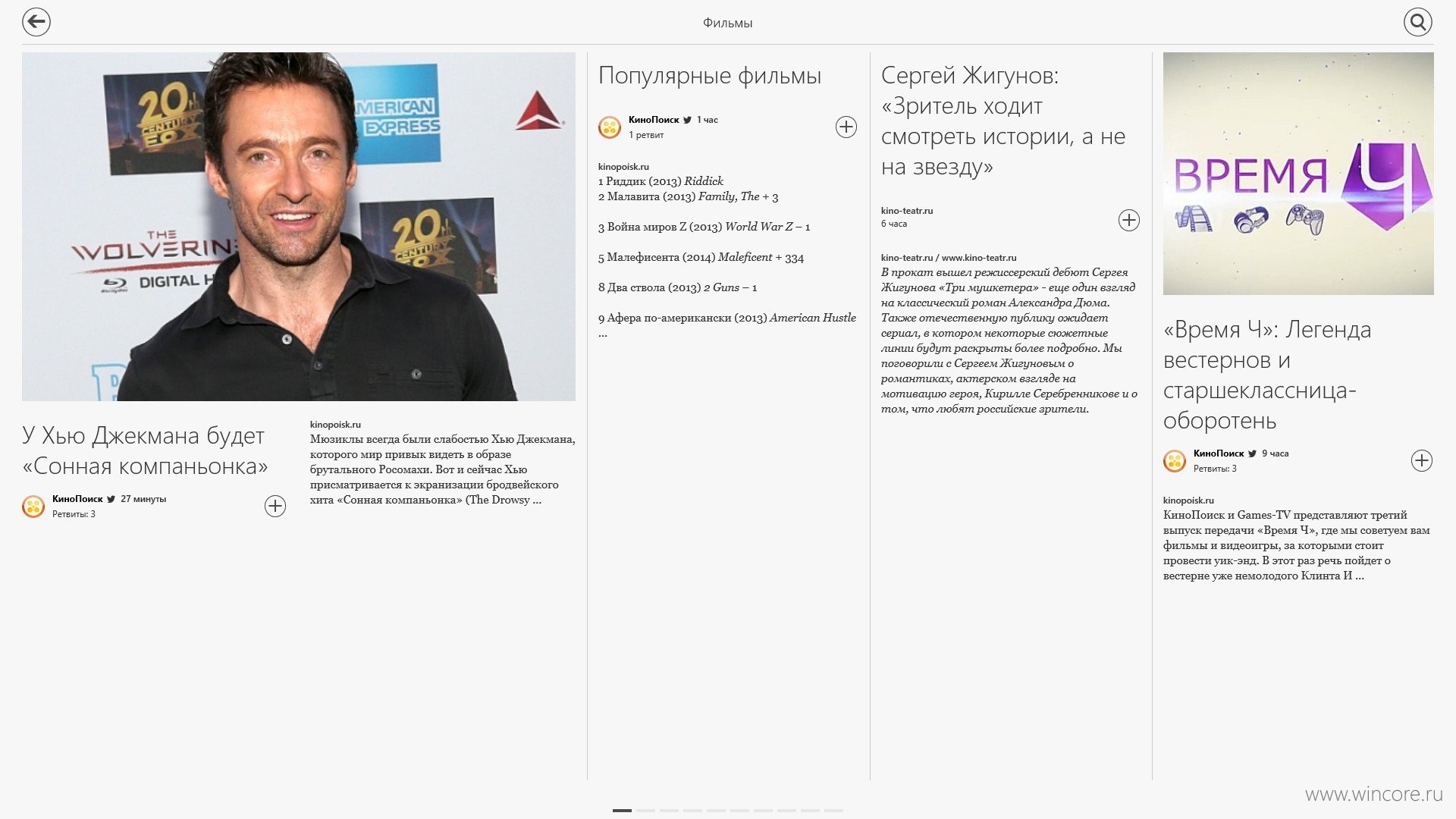Open Hugh Jackman article excerpt text
1456x819 pixels.
[442, 469]
